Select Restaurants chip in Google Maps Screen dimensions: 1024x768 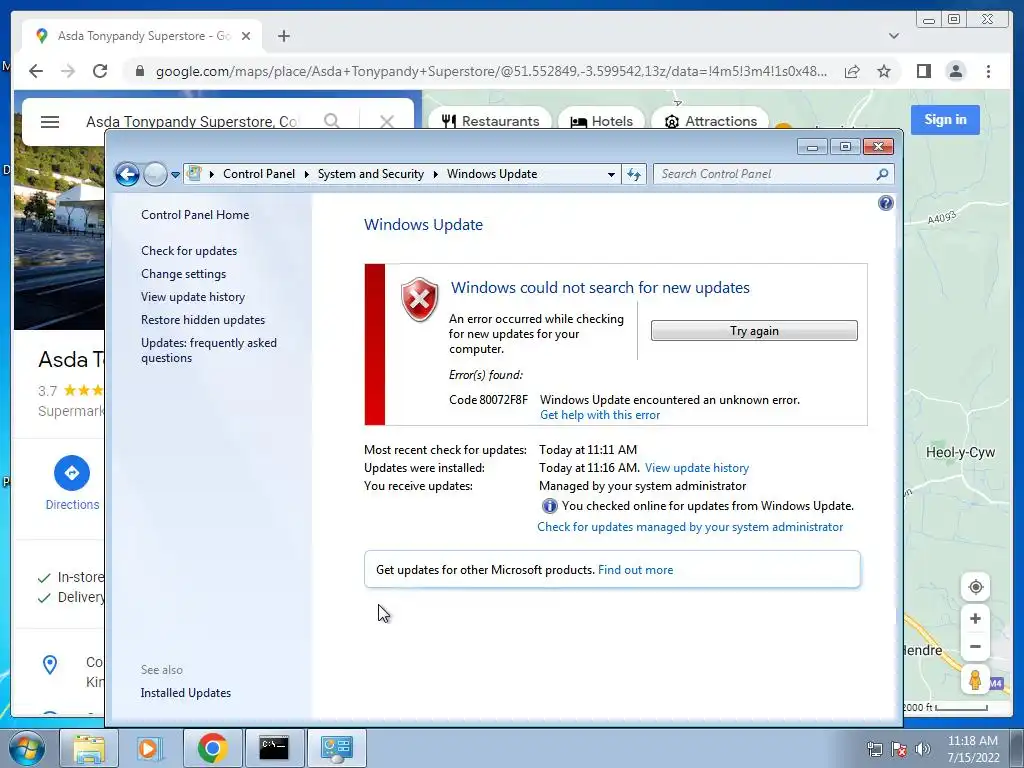click(x=490, y=121)
